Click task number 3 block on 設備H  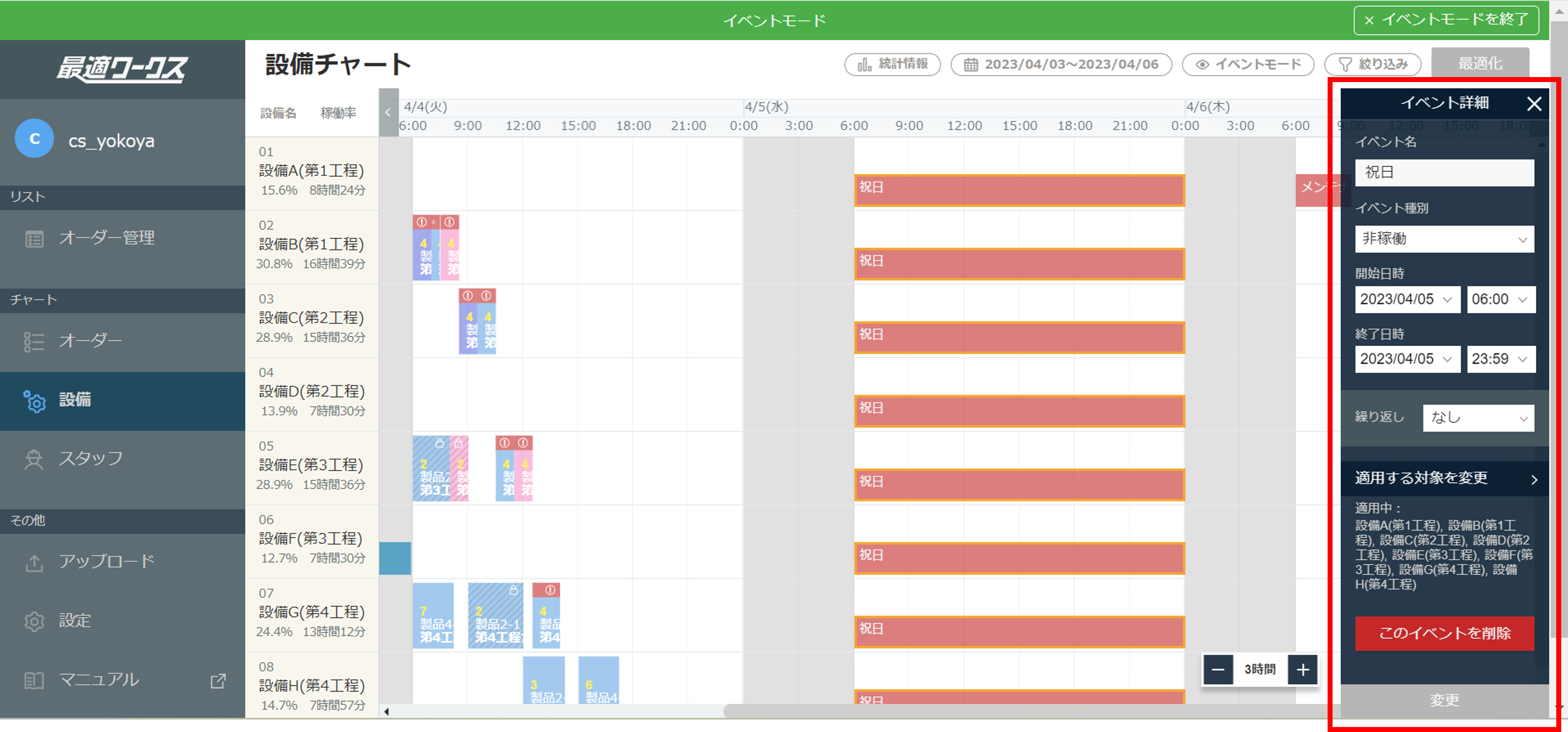tap(544, 680)
